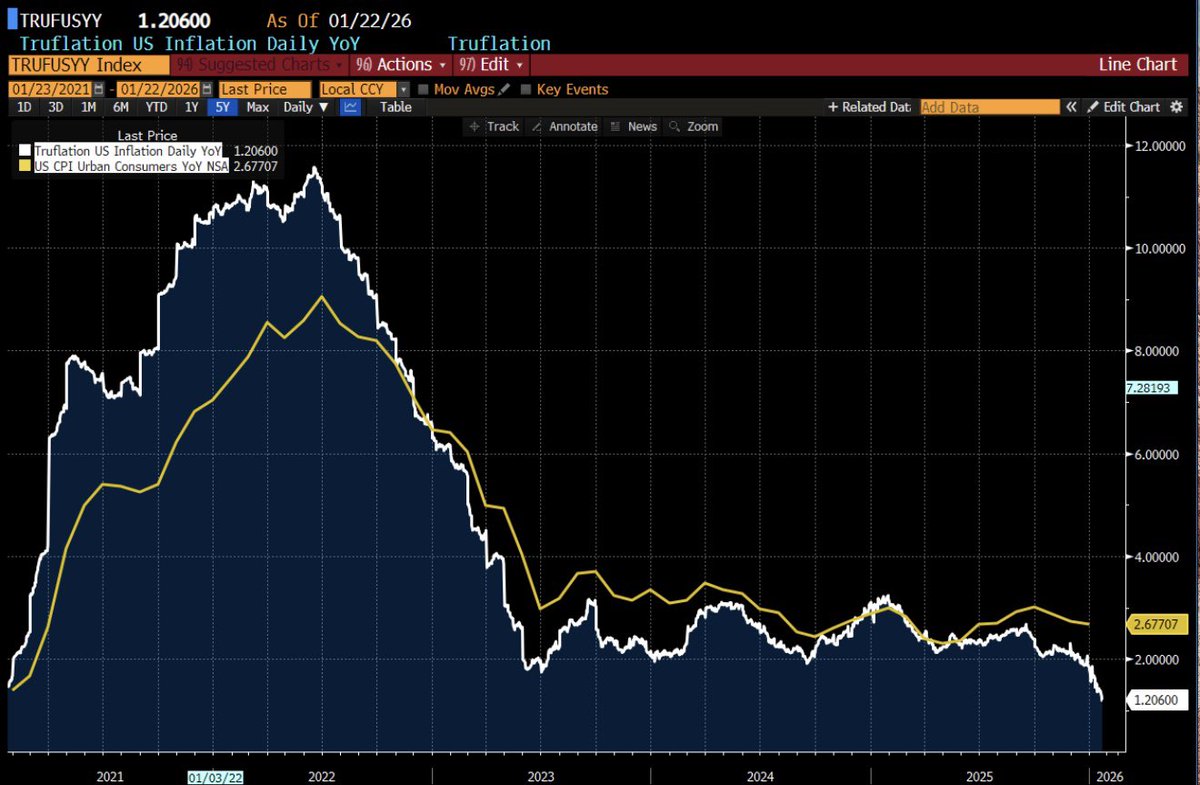Select the Max time range tab
Viewport: 1200px width, 785px height.
pos(257,106)
